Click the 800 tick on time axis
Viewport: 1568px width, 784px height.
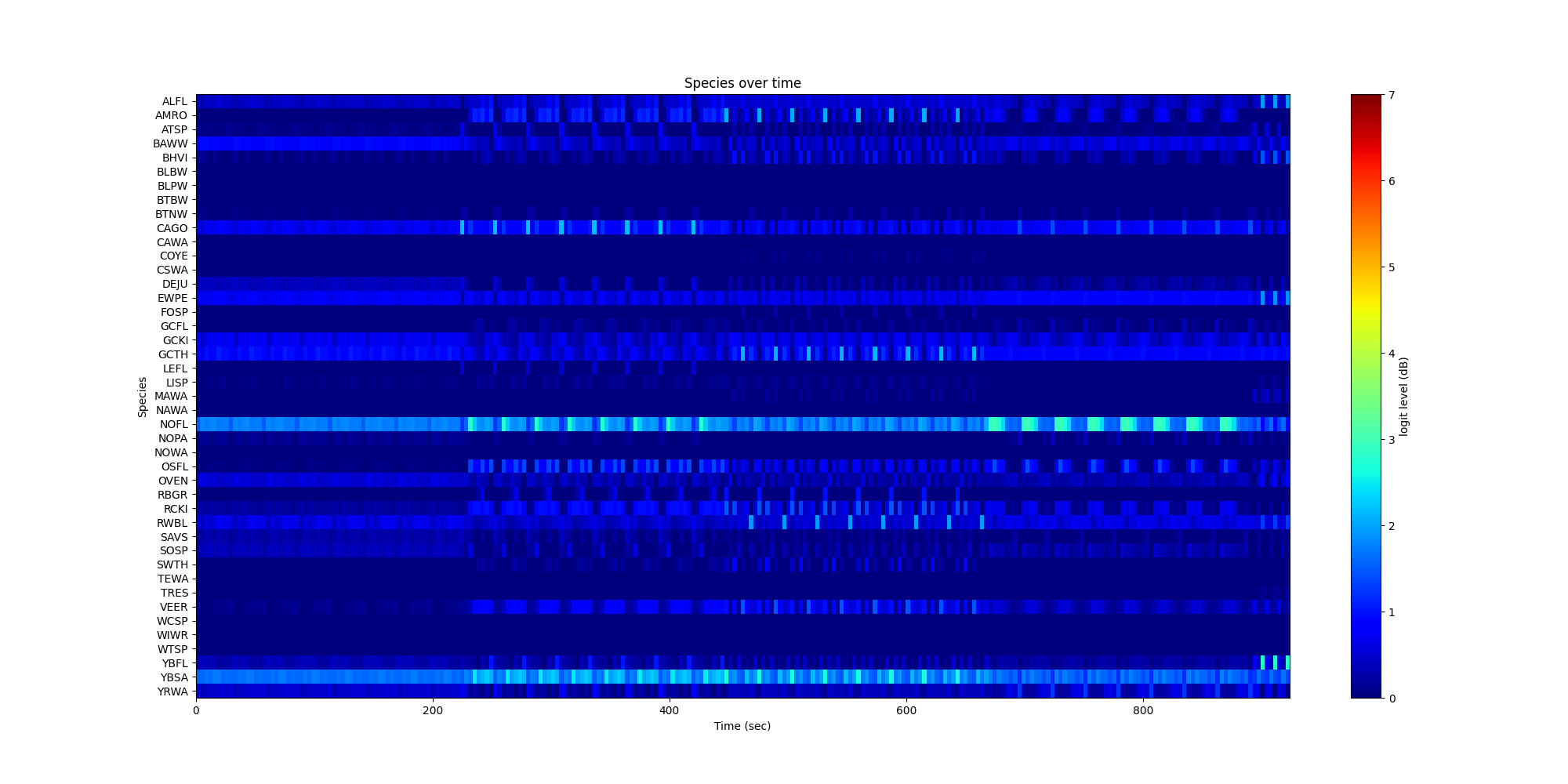[x=1142, y=710]
